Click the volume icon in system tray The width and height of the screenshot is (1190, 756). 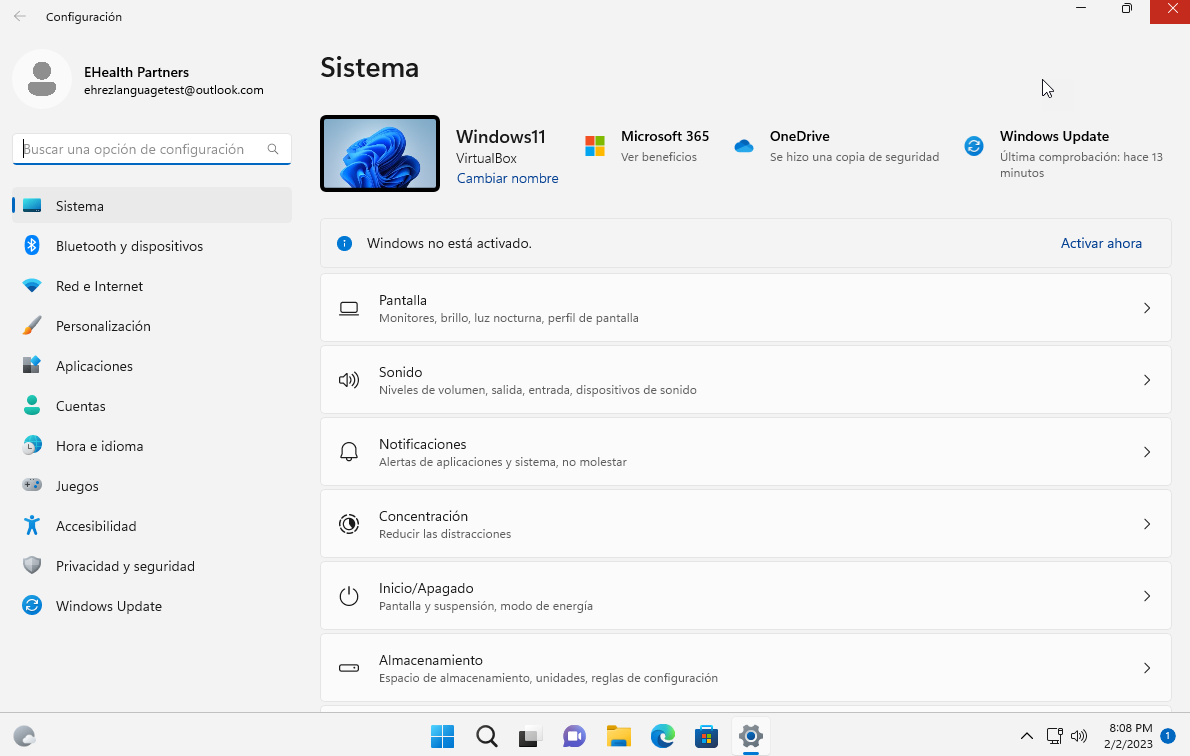pyautogui.click(x=1078, y=736)
